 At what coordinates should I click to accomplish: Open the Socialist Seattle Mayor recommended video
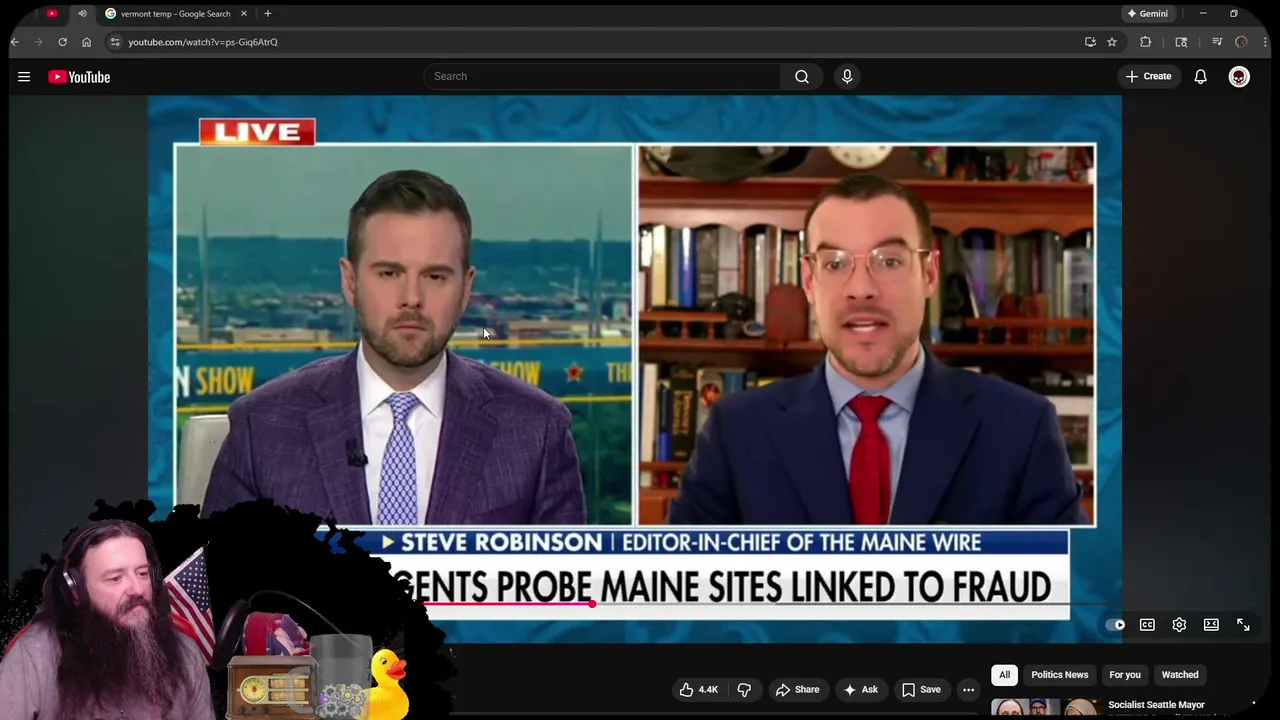(x=1156, y=705)
